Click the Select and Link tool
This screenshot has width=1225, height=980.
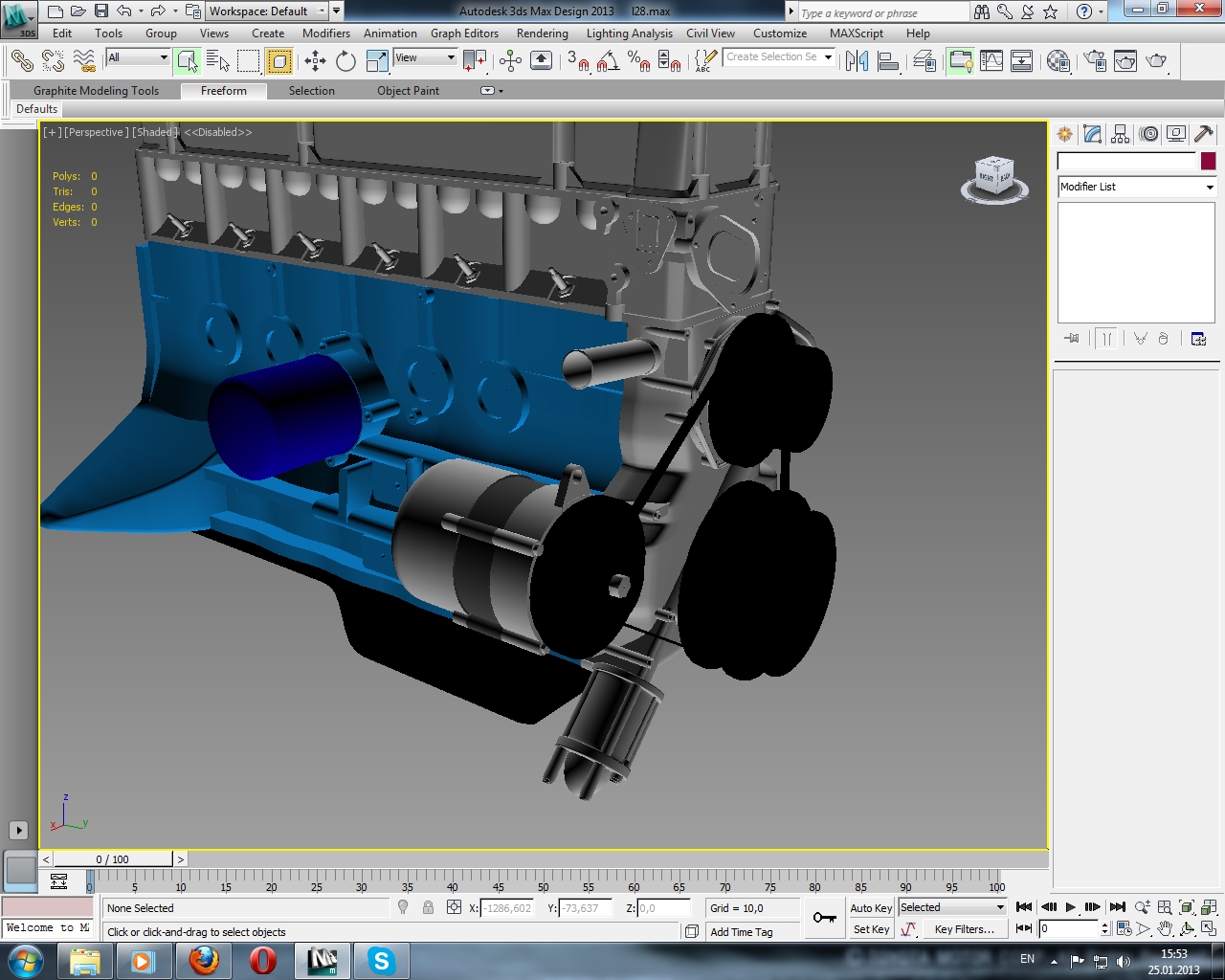tap(21, 61)
